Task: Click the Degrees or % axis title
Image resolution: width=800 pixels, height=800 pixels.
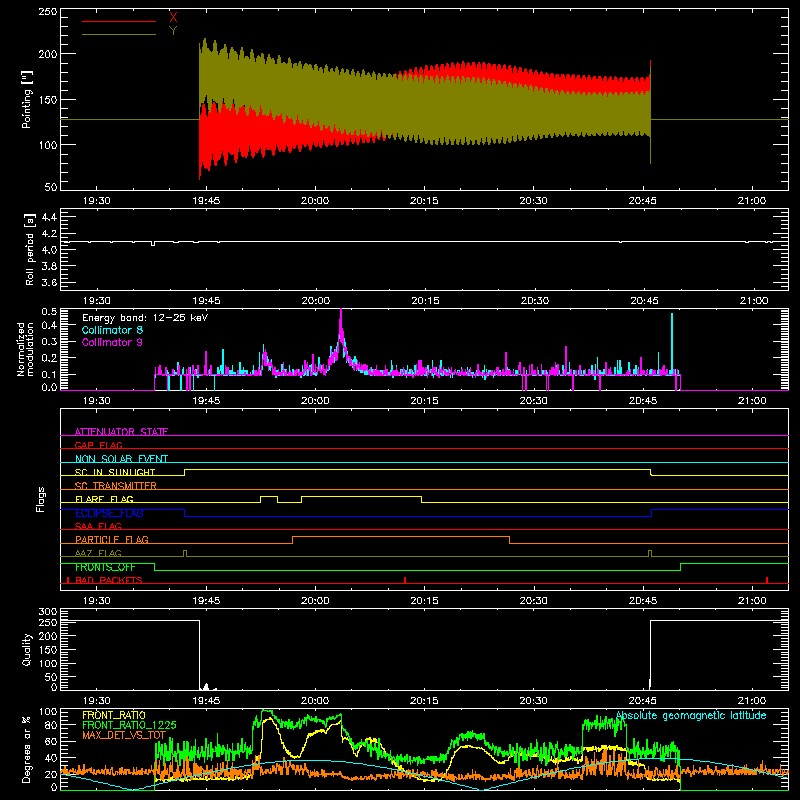Action: point(27,749)
